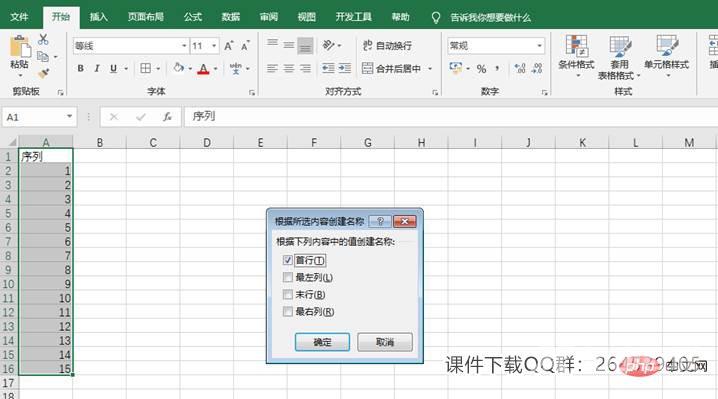Apply cell borders icon
718x399 pixels.
pos(146,69)
